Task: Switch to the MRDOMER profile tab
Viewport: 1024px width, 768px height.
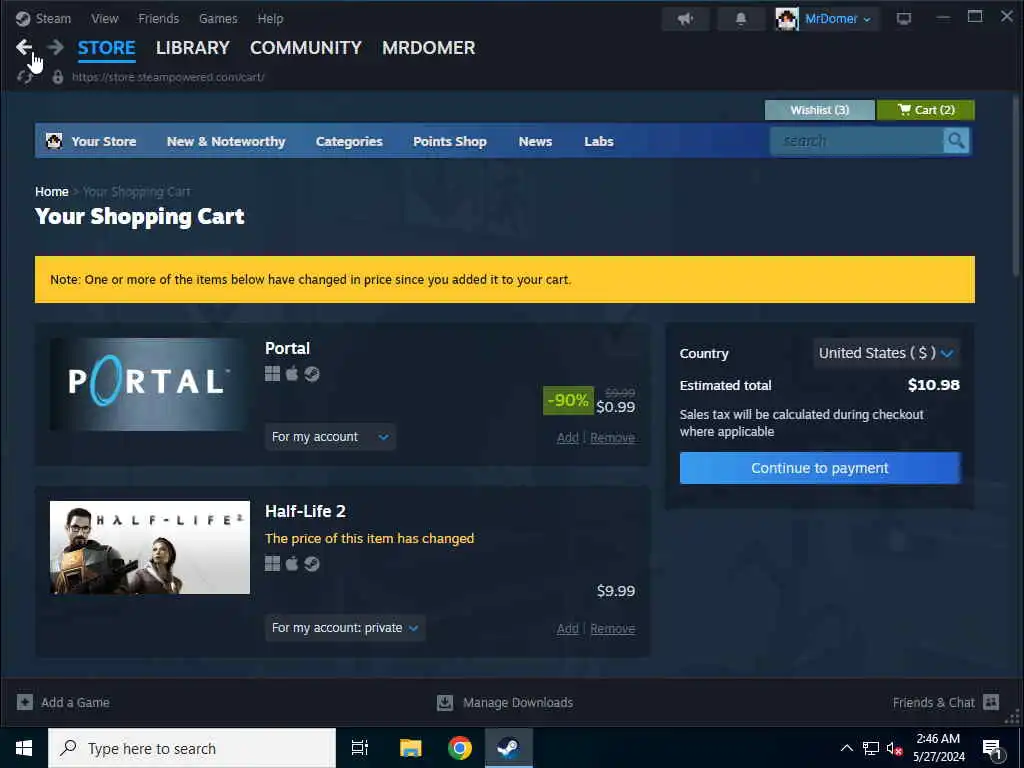Action: pos(428,48)
